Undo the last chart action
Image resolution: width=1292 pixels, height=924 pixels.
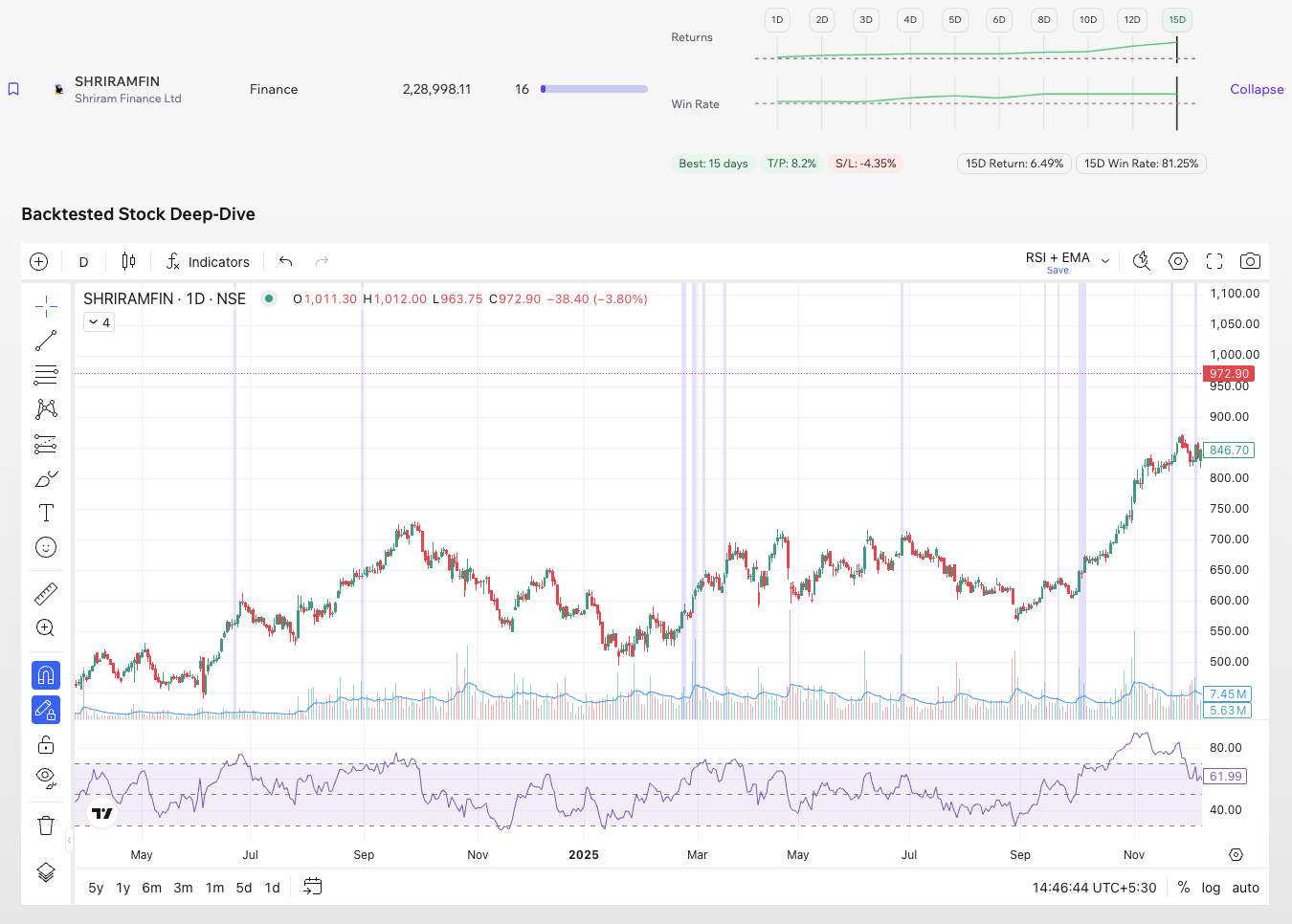click(x=285, y=261)
